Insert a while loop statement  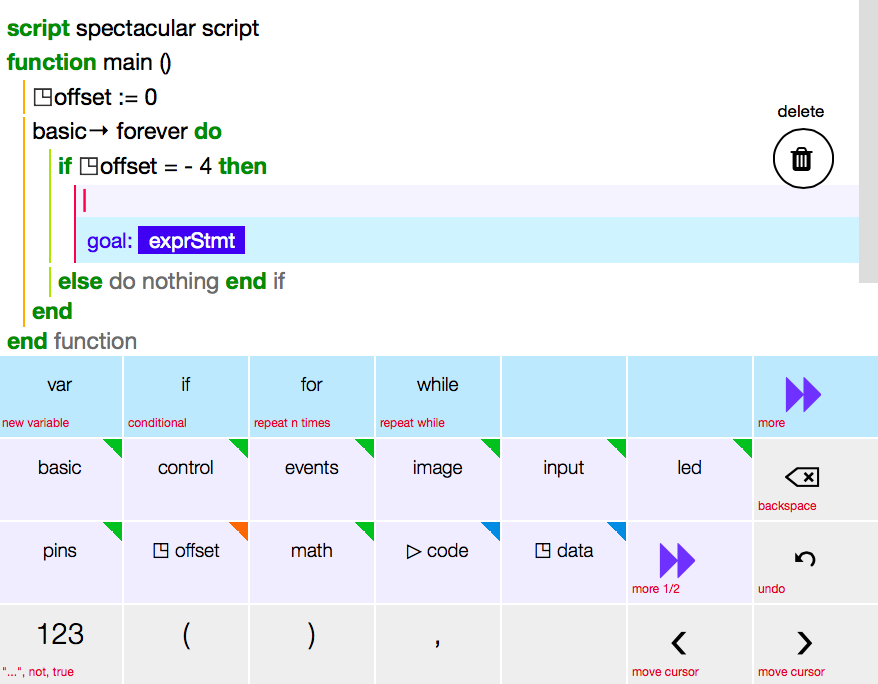(438, 385)
